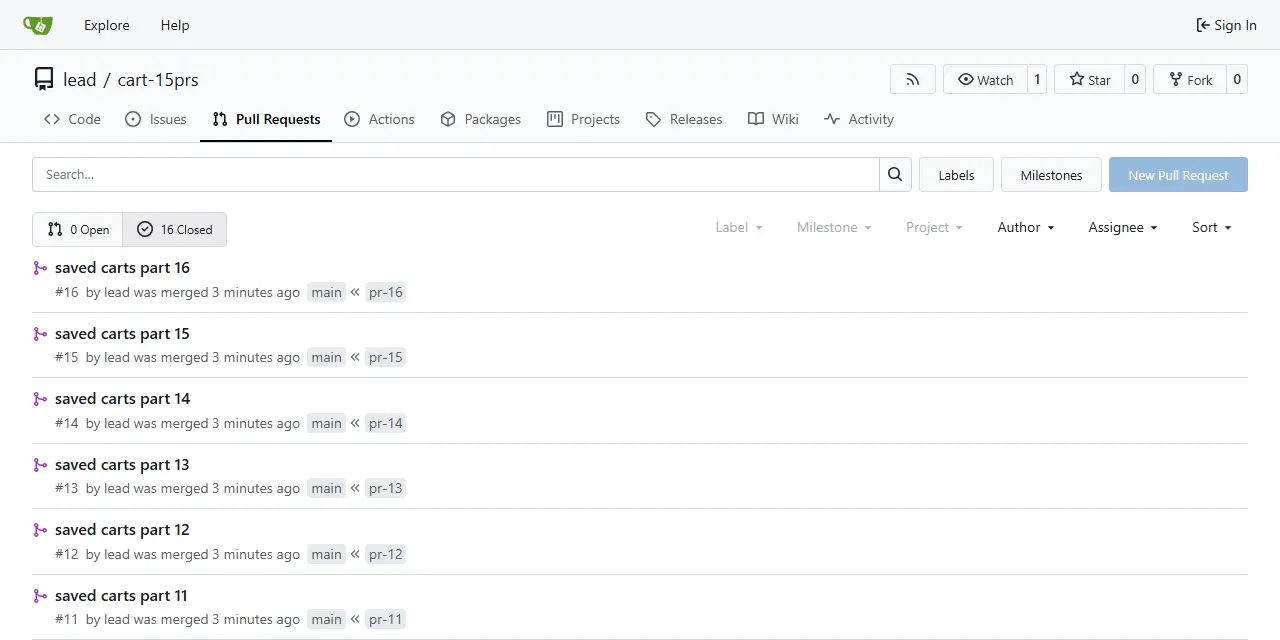Go to the Releases tab
Viewport: 1280px width, 640px height.
[x=684, y=119]
